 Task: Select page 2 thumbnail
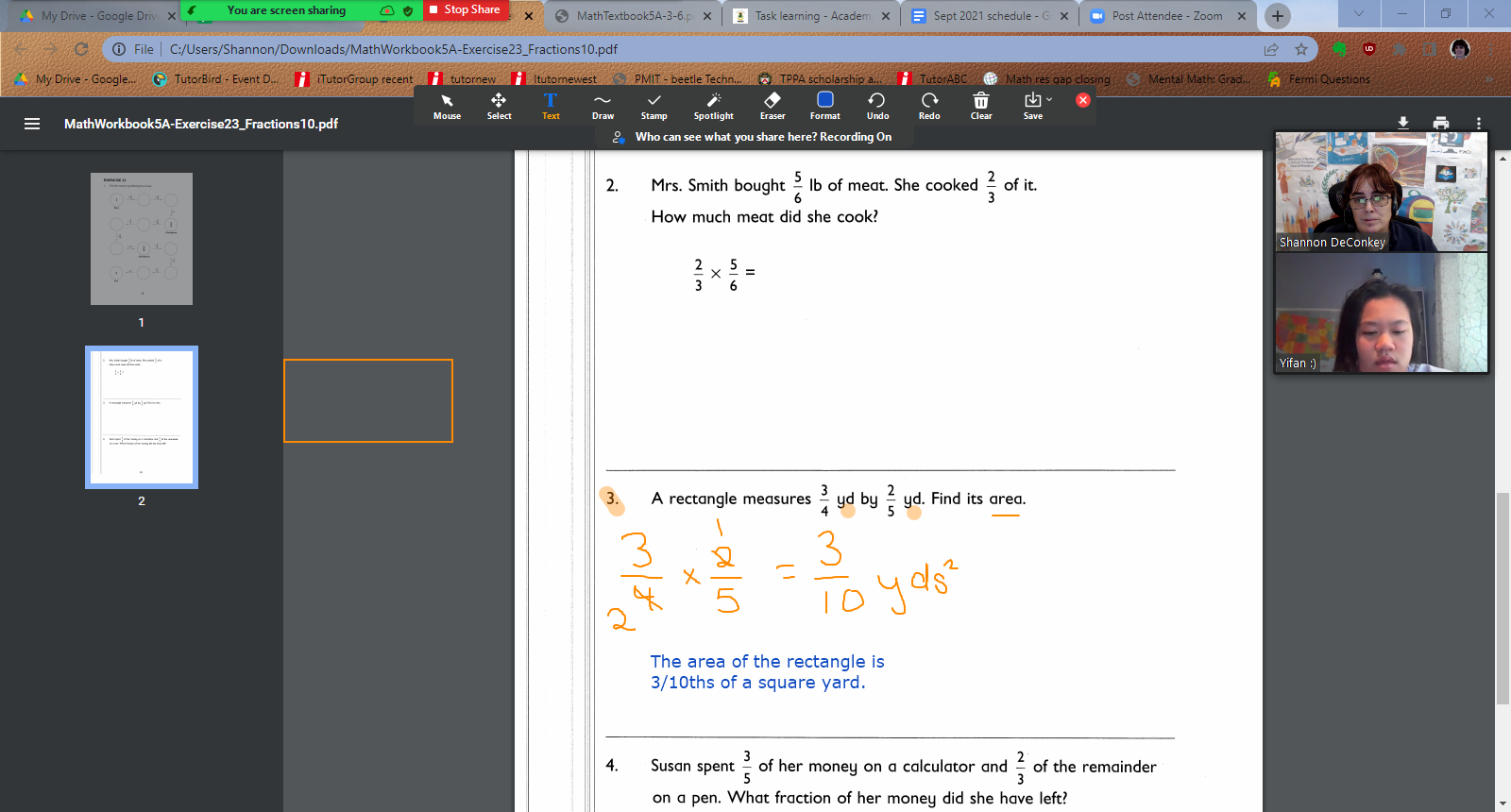142,417
